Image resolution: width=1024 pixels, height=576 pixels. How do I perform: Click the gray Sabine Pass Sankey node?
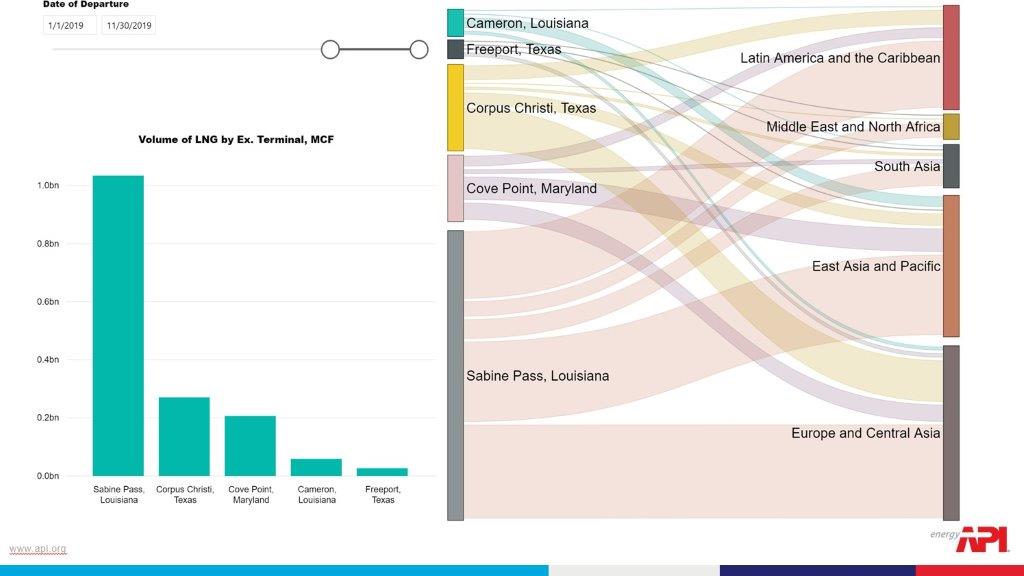[x=455, y=375]
